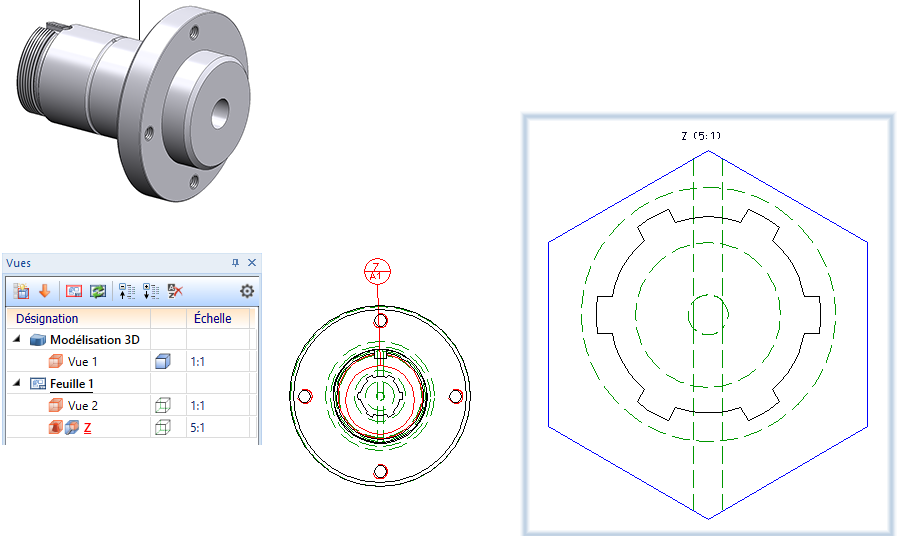Viewport: 898px width, 536px height.
Task: Select detail view Z in the tree
Action: point(87,428)
